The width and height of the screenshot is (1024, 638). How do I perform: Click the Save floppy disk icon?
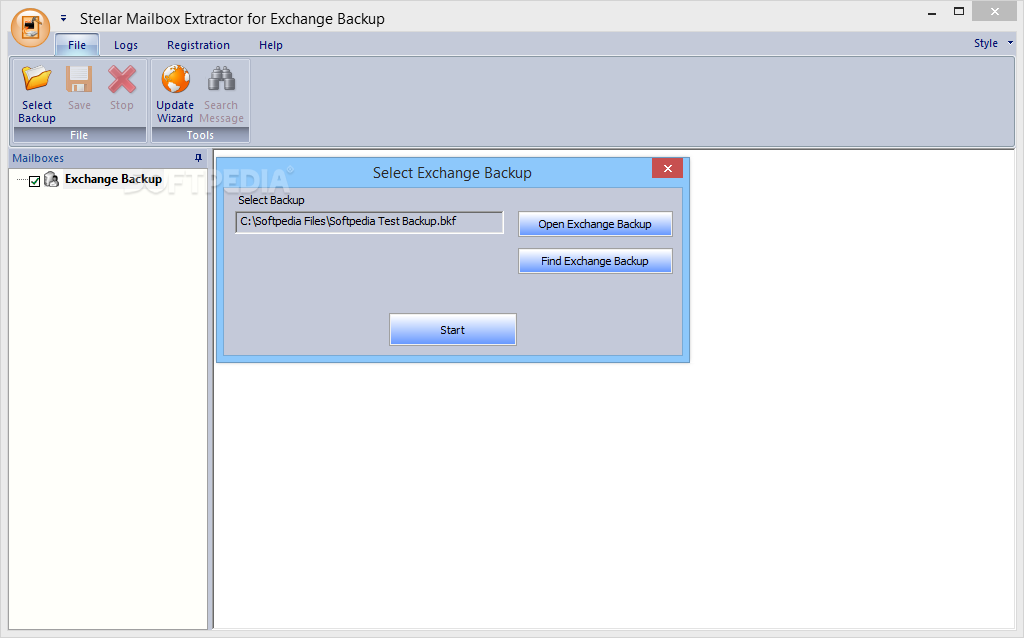pyautogui.click(x=79, y=79)
